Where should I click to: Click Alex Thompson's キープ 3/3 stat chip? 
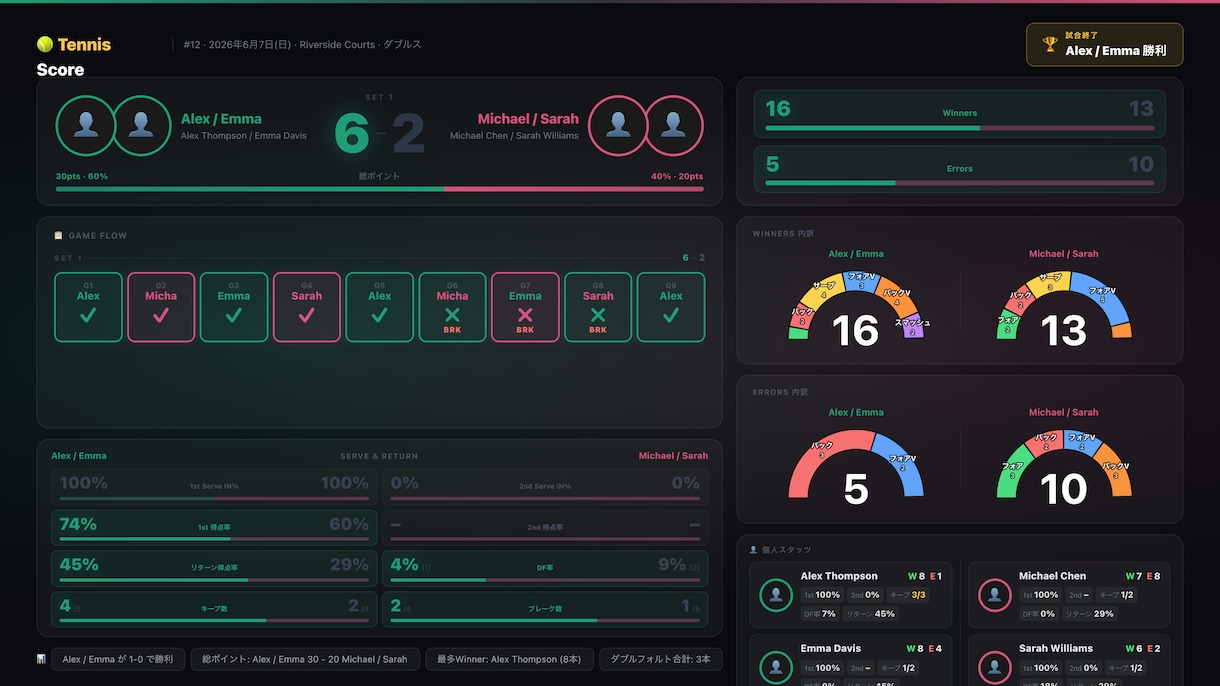[908, 595]
